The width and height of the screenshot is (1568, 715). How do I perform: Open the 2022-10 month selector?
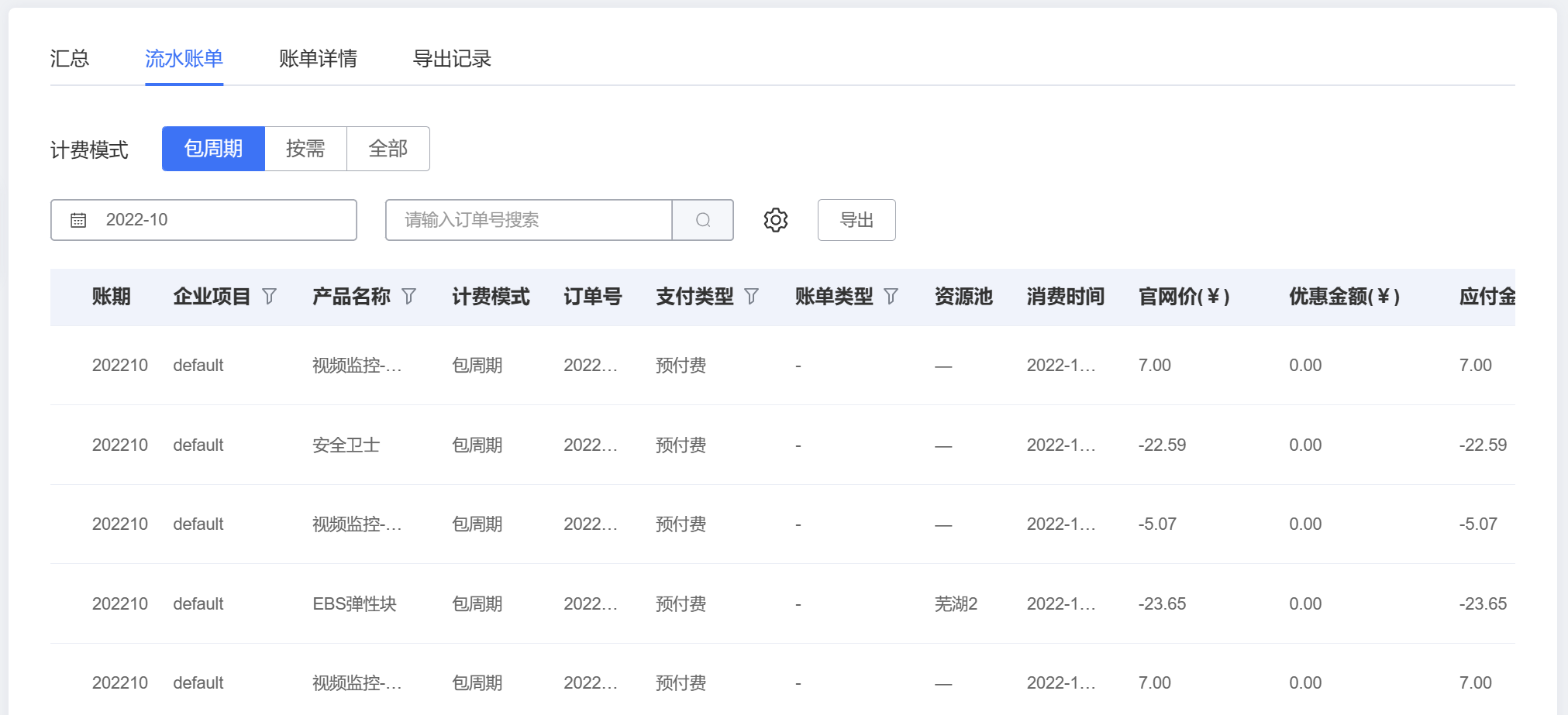[x=203, y=219]
